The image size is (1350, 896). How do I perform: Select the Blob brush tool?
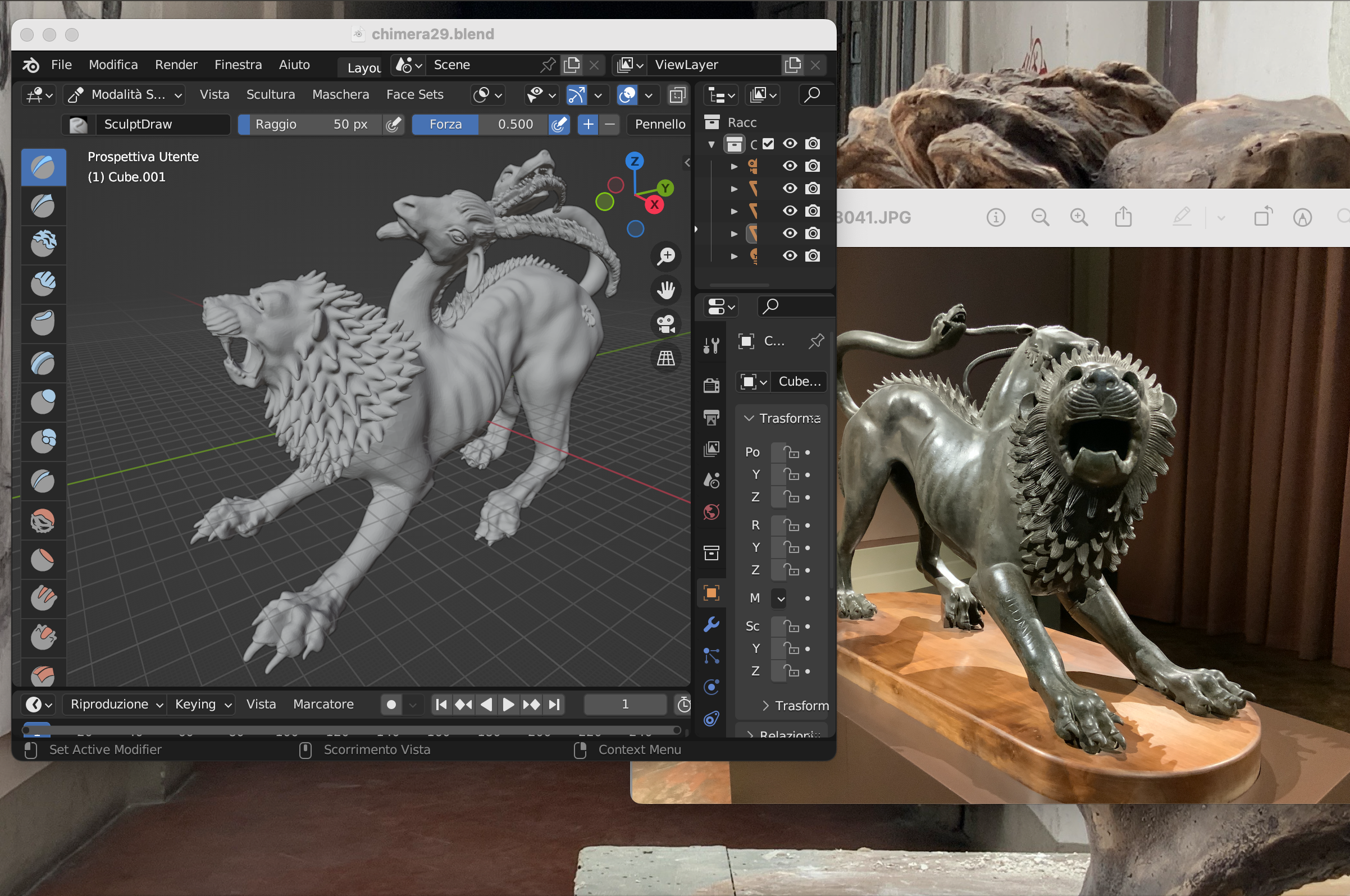pos(43,441)
